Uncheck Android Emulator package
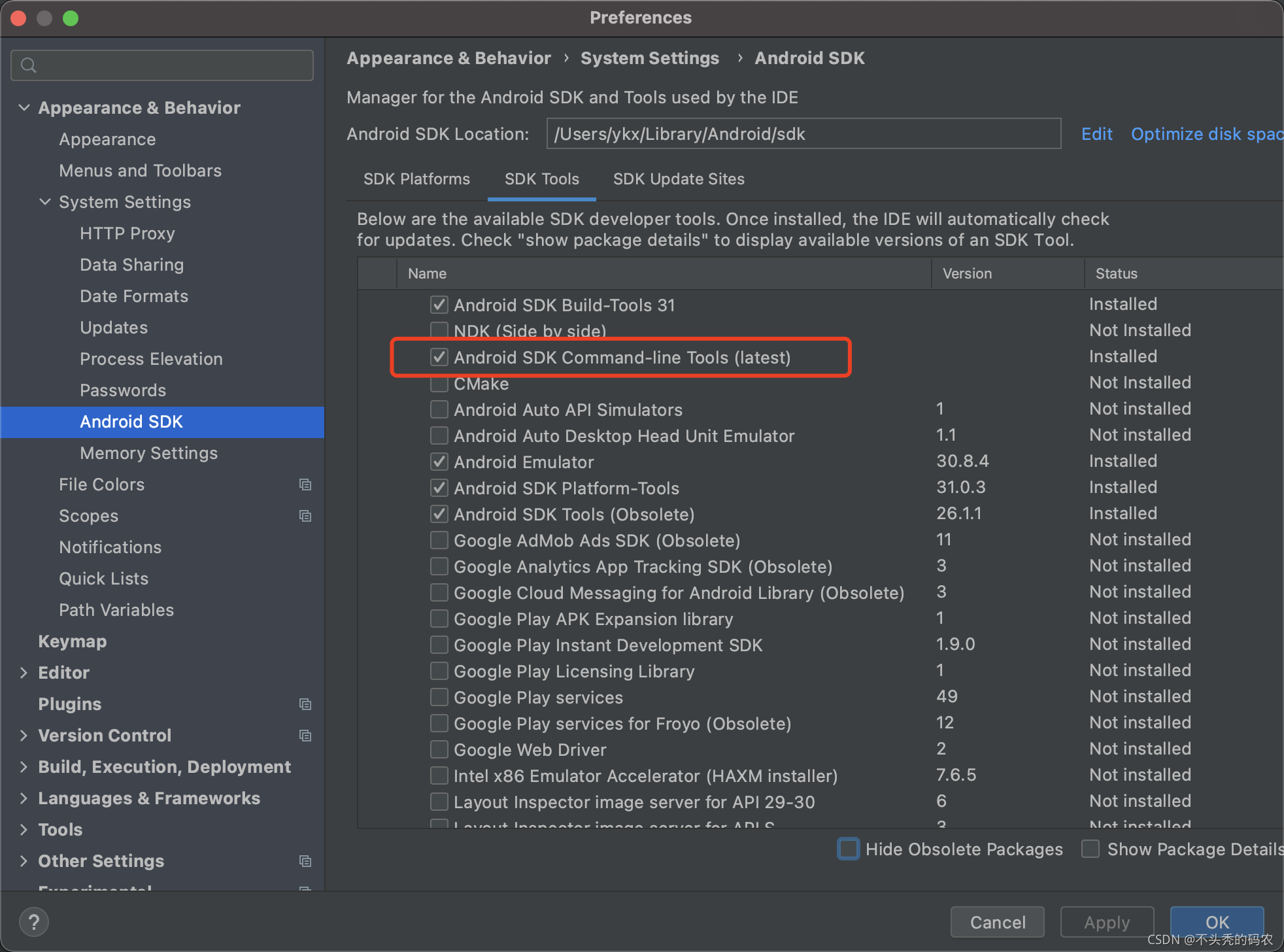This screenshot has height=952, width=1284. (439, 462)
